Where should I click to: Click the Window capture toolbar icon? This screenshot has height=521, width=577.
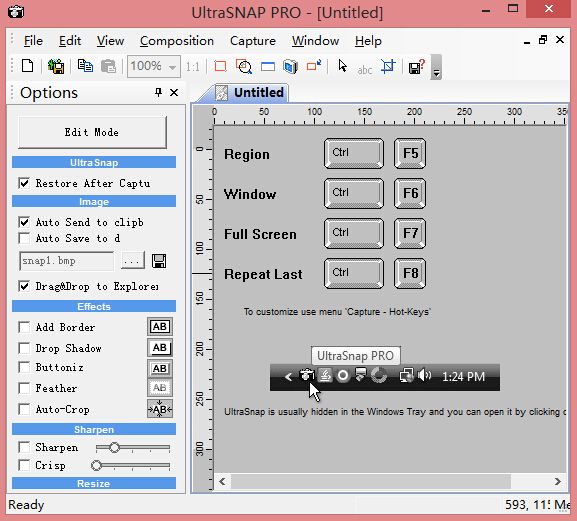point(268,67)
